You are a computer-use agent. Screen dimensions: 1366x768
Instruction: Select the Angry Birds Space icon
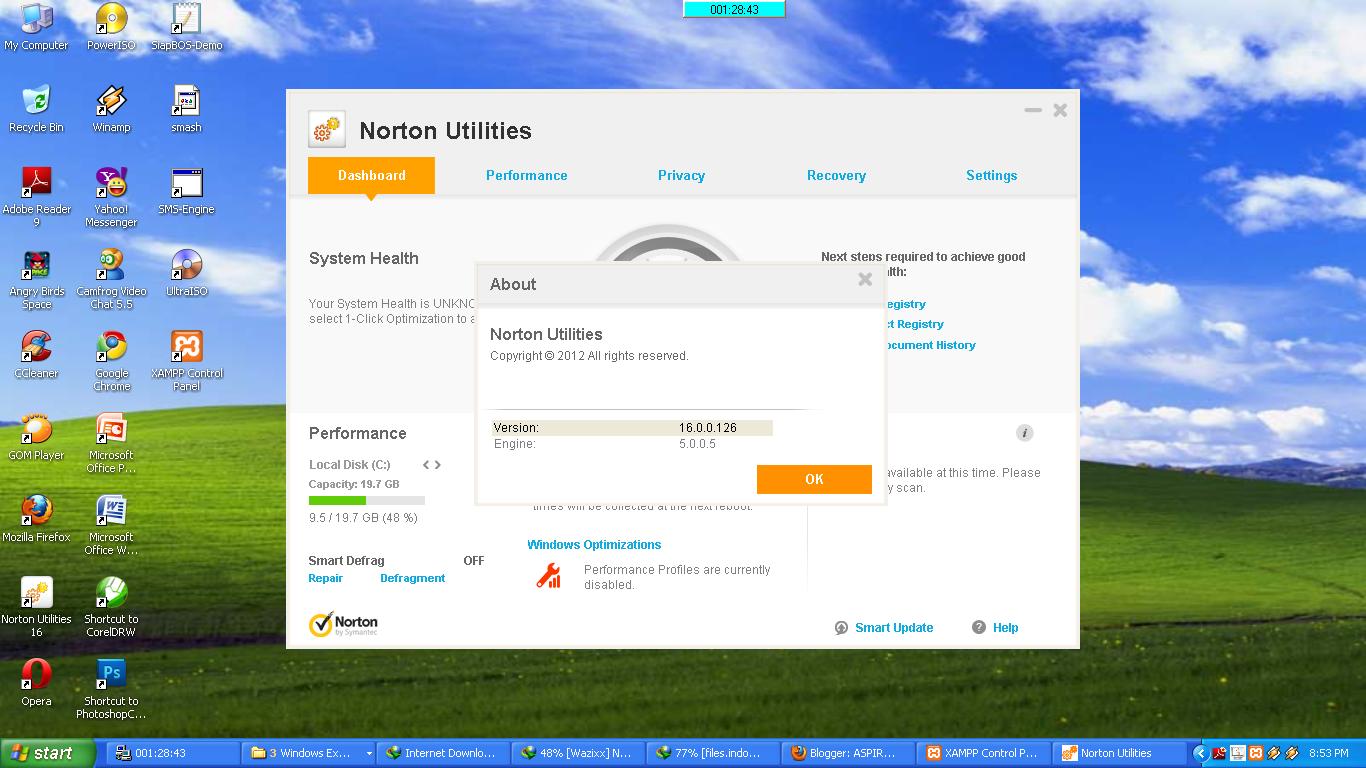[36, 279]
